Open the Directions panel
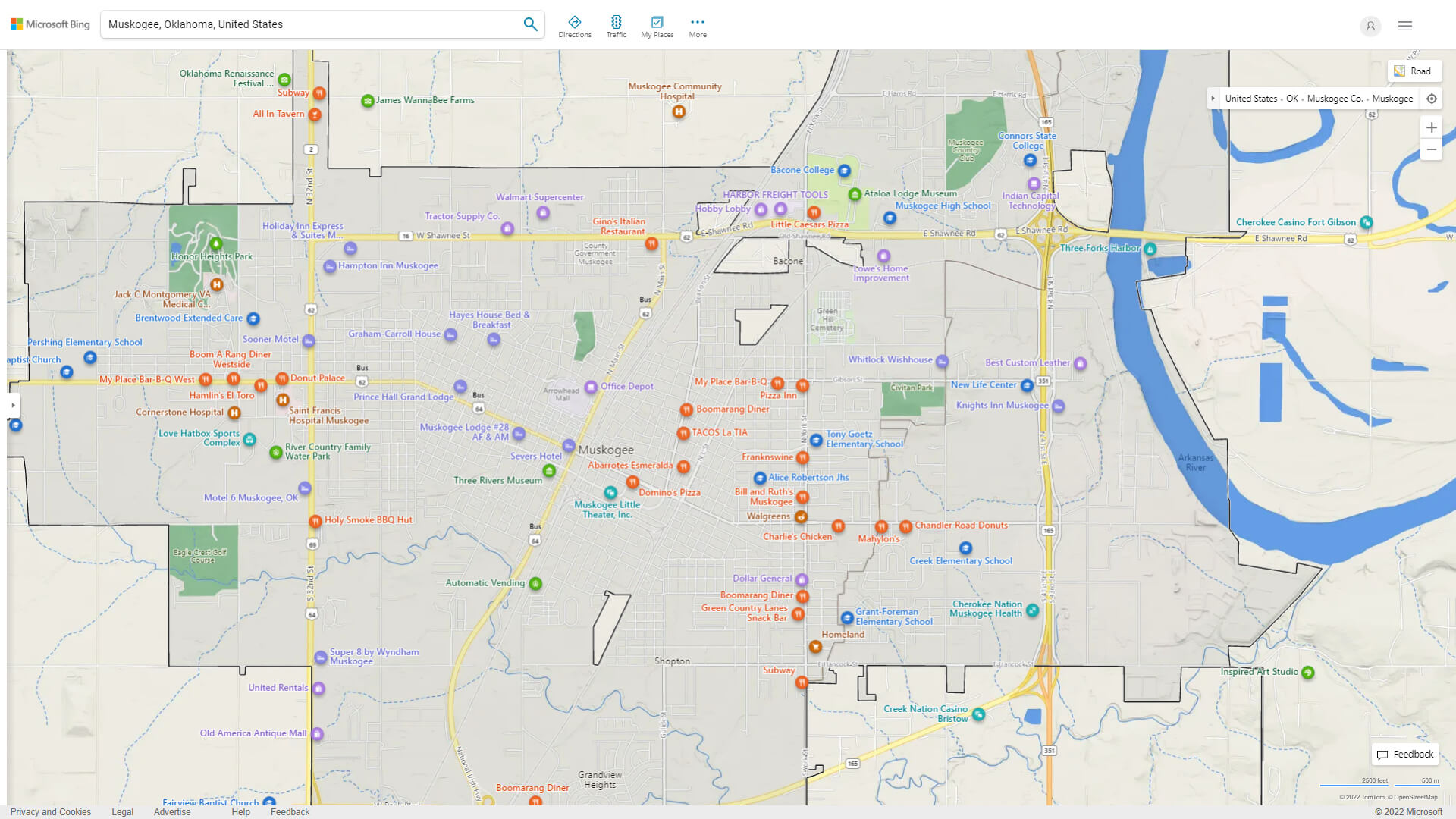 click(575, 24)
